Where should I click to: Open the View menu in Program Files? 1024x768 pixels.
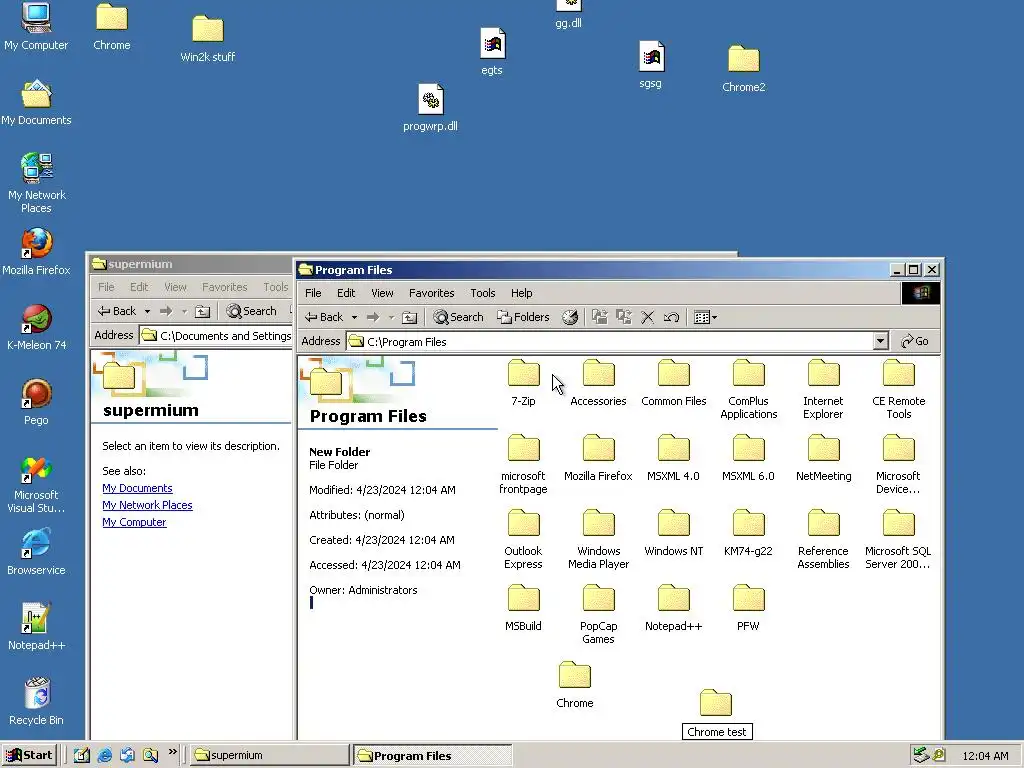(382, 293)
